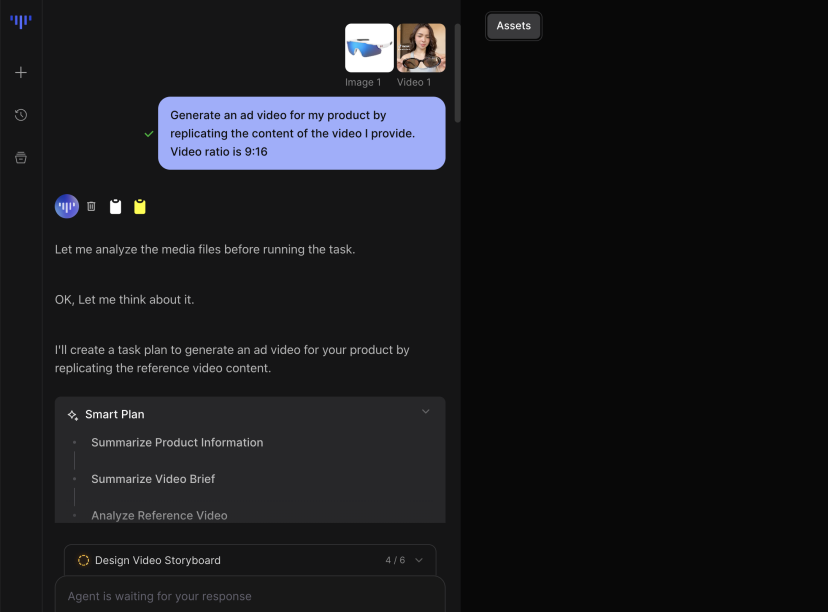Screen dimensions: 828x612
Task: Open the Image 1 sunglasses thumbnail
Action: point(369,48)
